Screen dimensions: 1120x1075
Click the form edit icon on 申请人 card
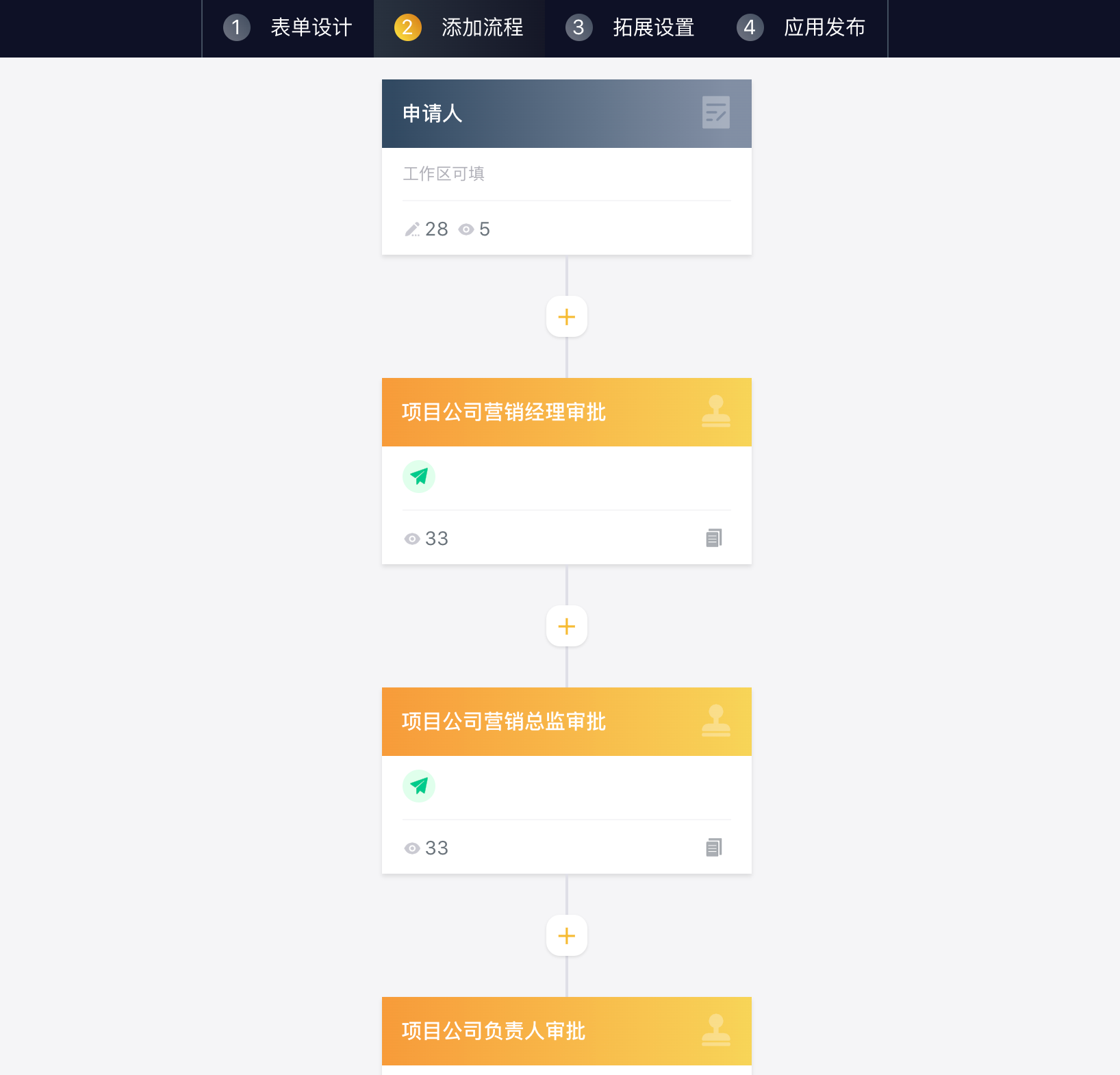pos(715,112)
